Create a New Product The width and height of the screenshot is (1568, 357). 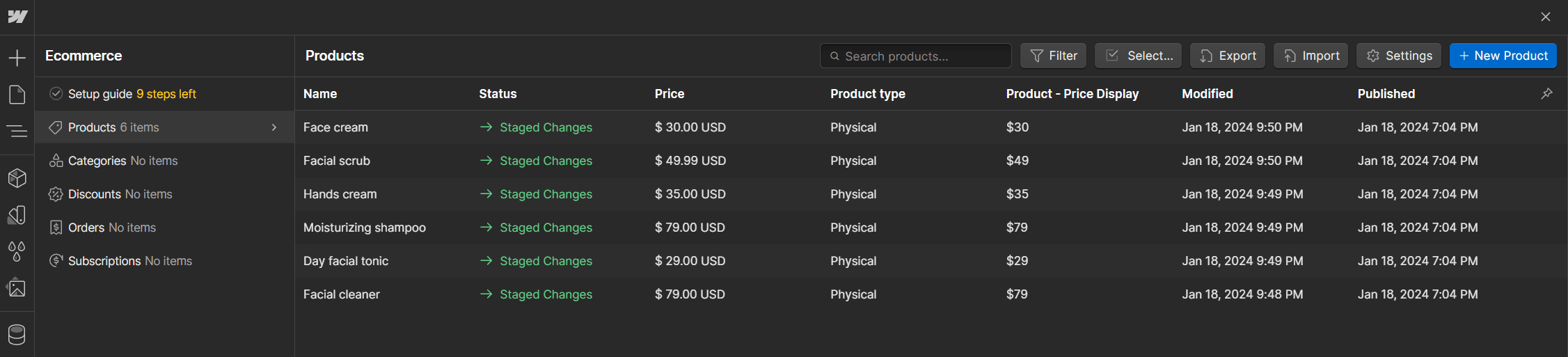[1503, 56]
